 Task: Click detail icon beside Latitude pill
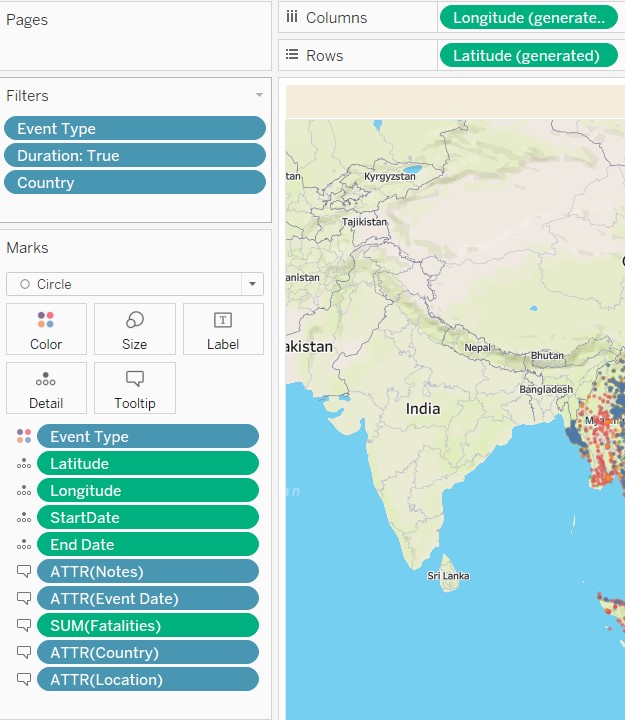click(24, 464)
